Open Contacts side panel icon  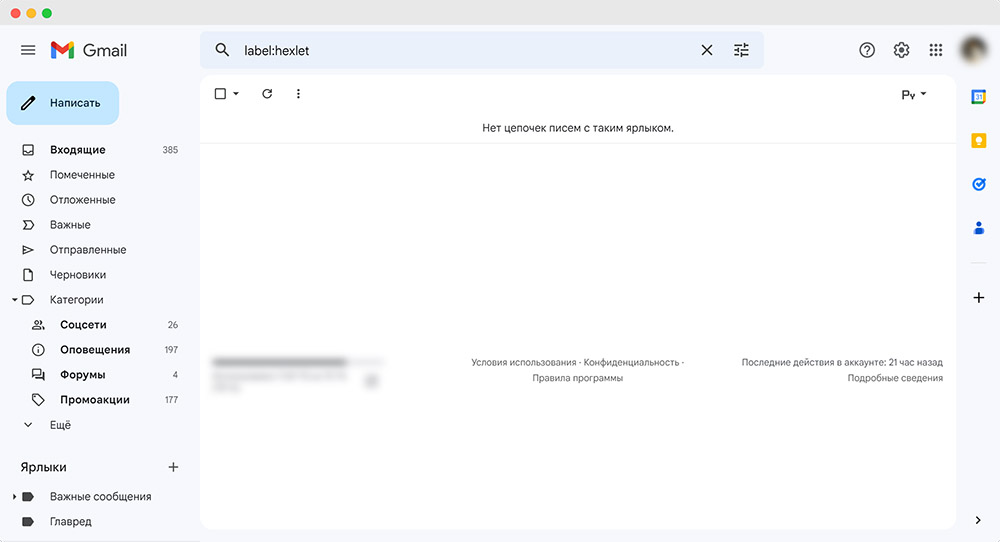[x=978, y=228]
